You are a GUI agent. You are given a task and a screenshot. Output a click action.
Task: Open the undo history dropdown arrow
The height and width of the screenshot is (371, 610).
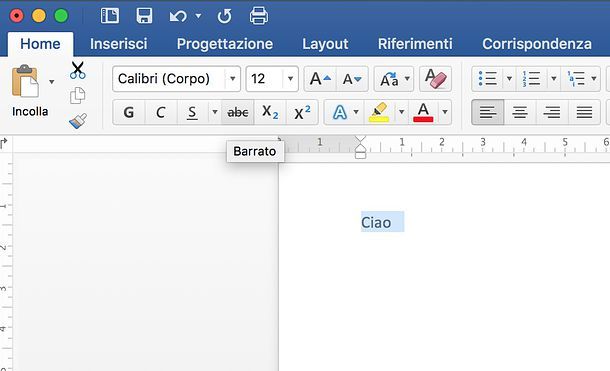(198, 16)
